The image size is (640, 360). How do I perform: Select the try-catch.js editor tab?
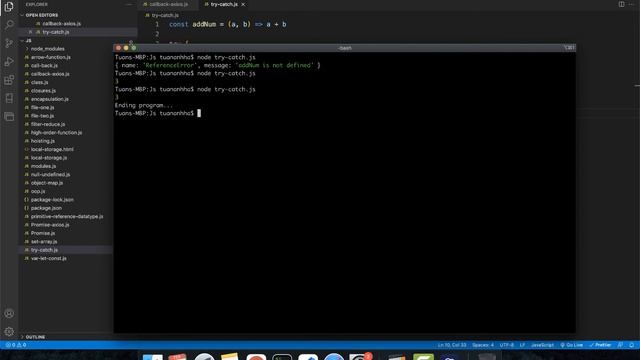224,4
